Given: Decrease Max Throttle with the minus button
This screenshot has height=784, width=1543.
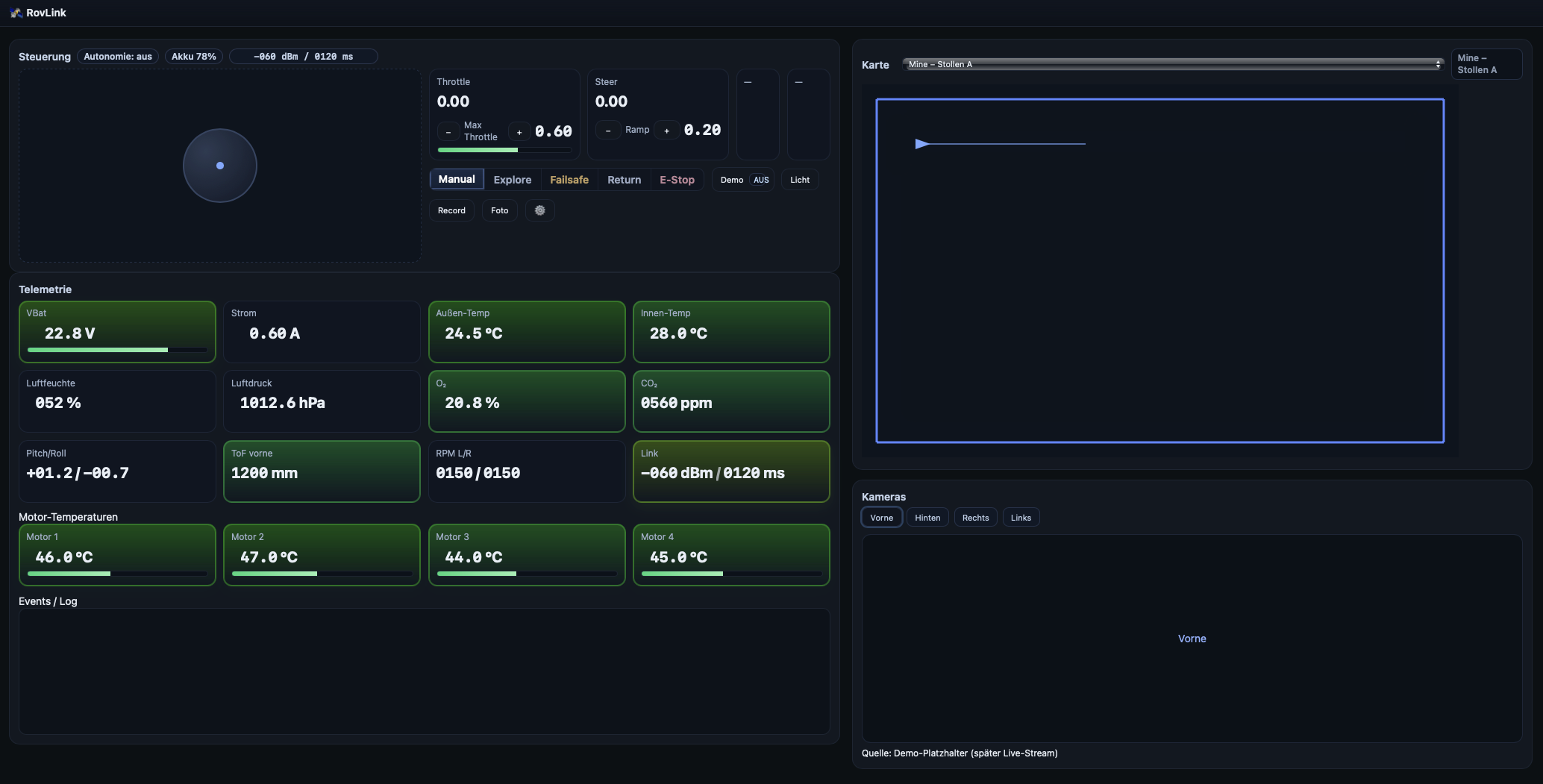Looking at the screenshot, I should [448, 132].
